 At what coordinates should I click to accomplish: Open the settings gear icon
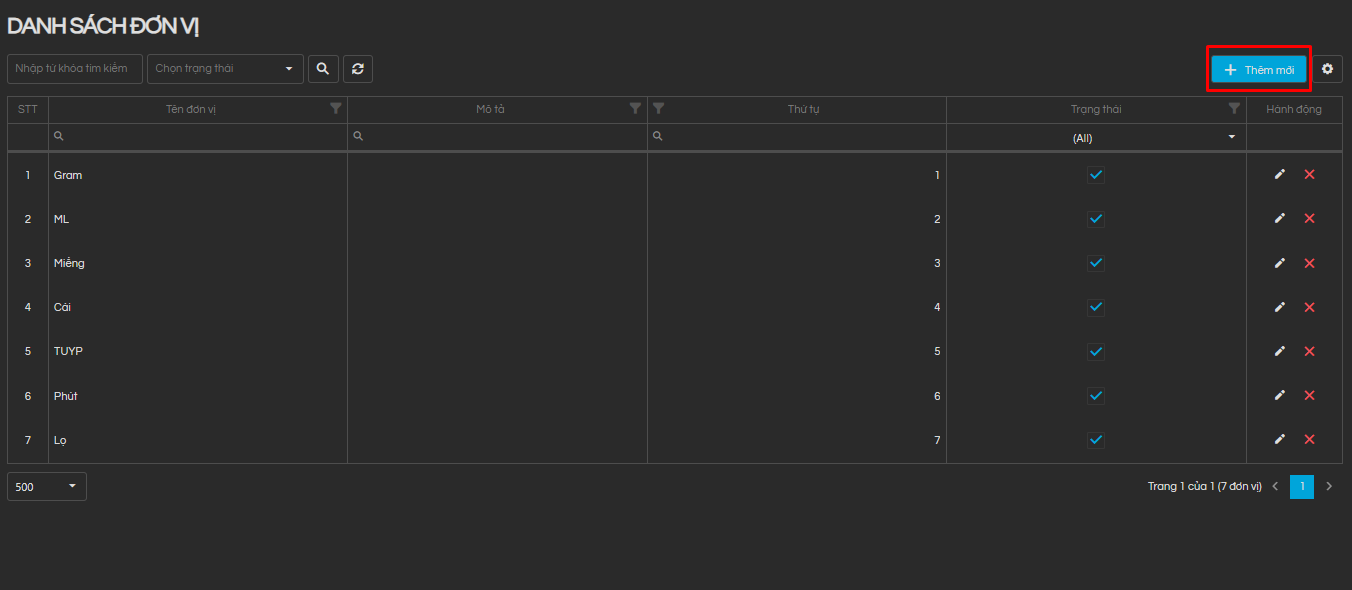point(1327,69)
